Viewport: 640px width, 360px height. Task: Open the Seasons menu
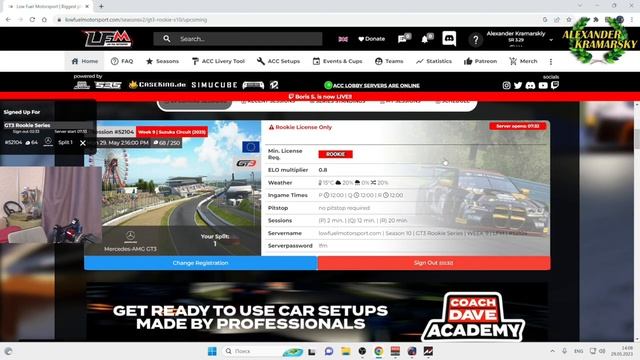point(162,61)
